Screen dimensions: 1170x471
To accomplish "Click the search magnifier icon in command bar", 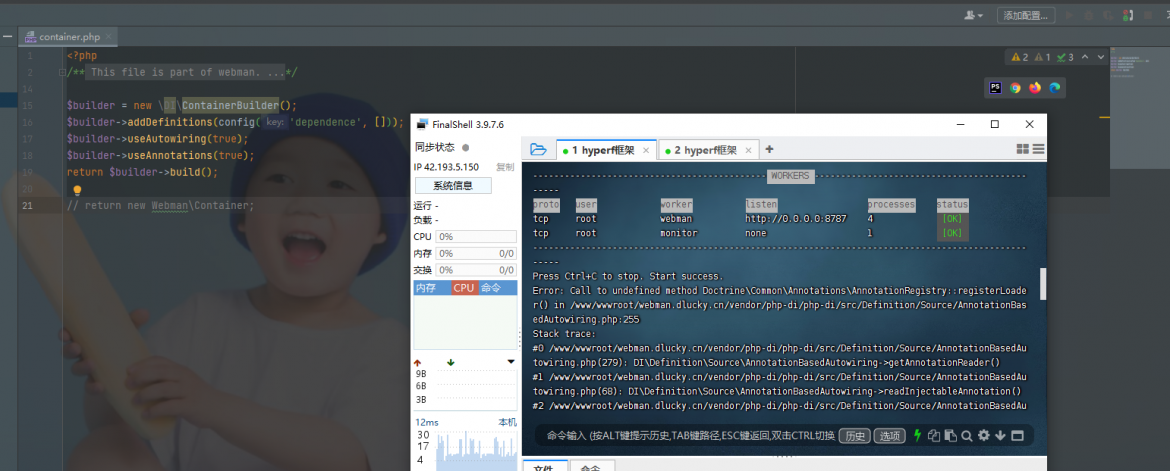I will 966,436.
